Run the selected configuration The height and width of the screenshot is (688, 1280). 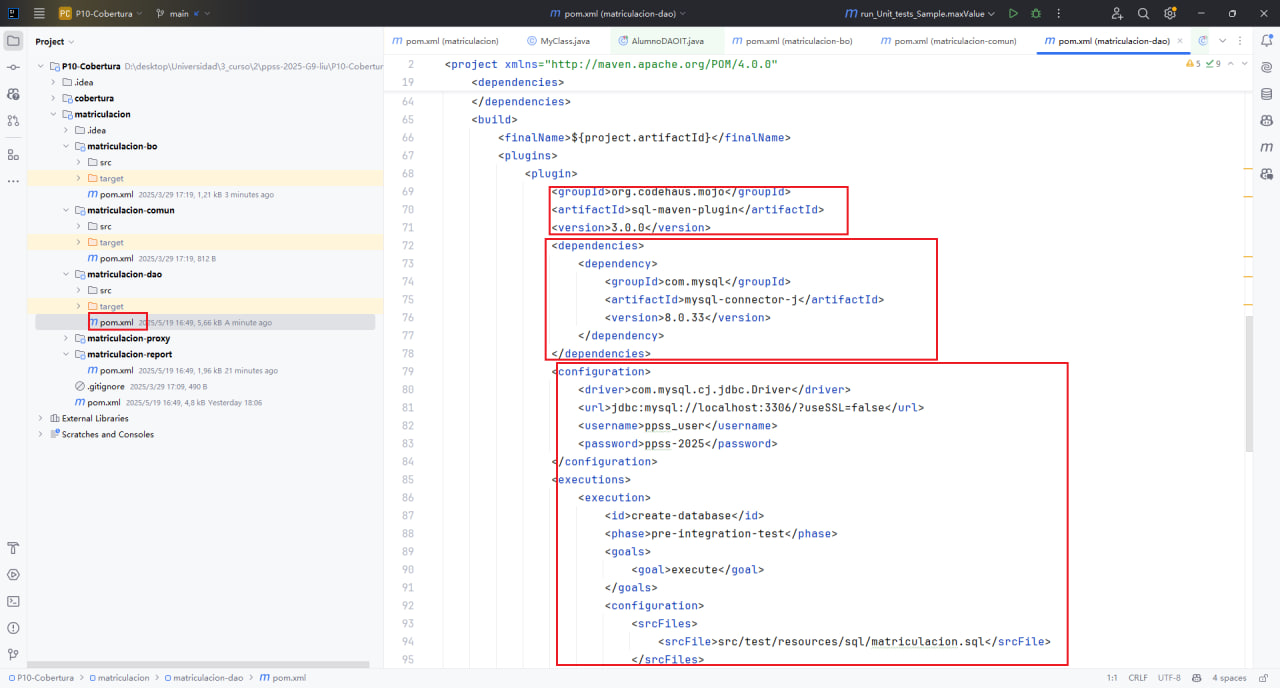1013,14
